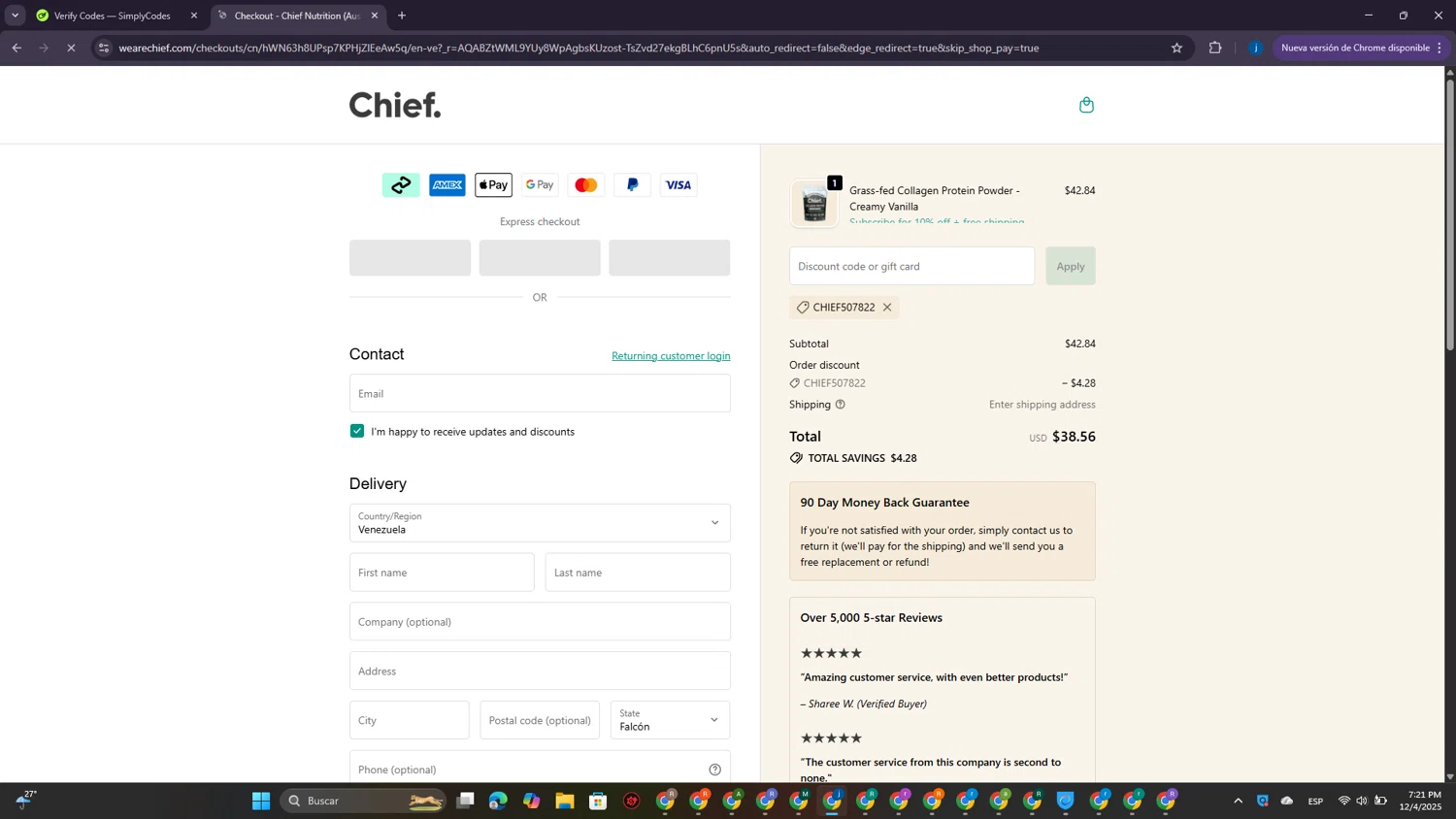Click the Nueva versión de Chrome disponible button
The height and width of the screenshot is (819, 1456).
coord(1359,48)
